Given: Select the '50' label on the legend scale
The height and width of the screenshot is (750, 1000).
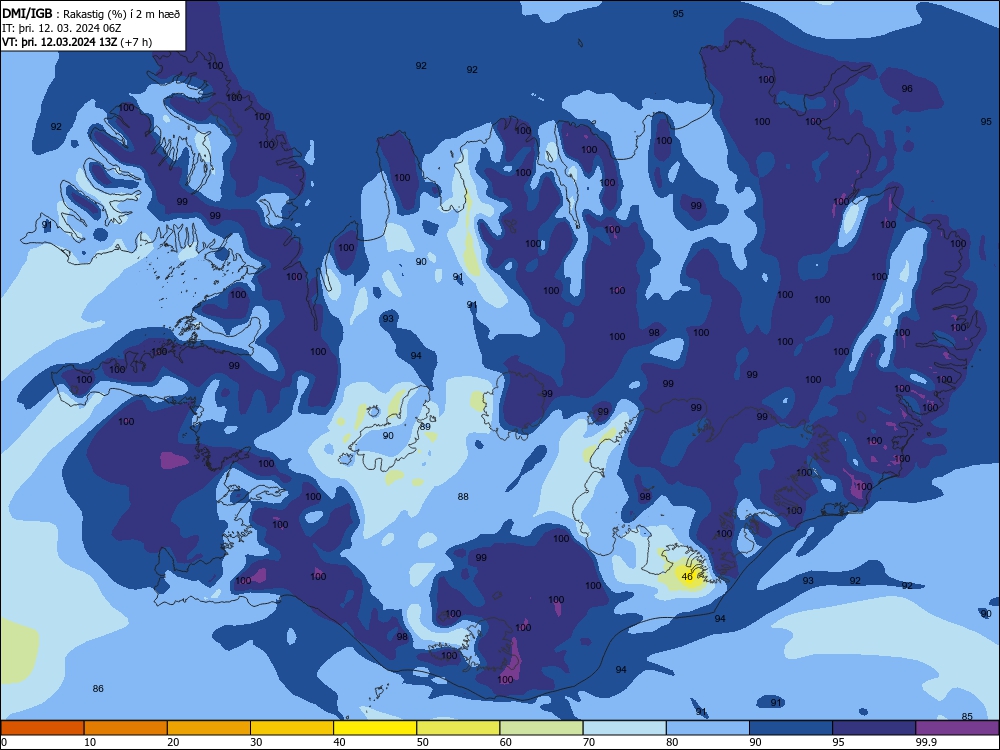Looking at the screenshot, I should point(422,742).
